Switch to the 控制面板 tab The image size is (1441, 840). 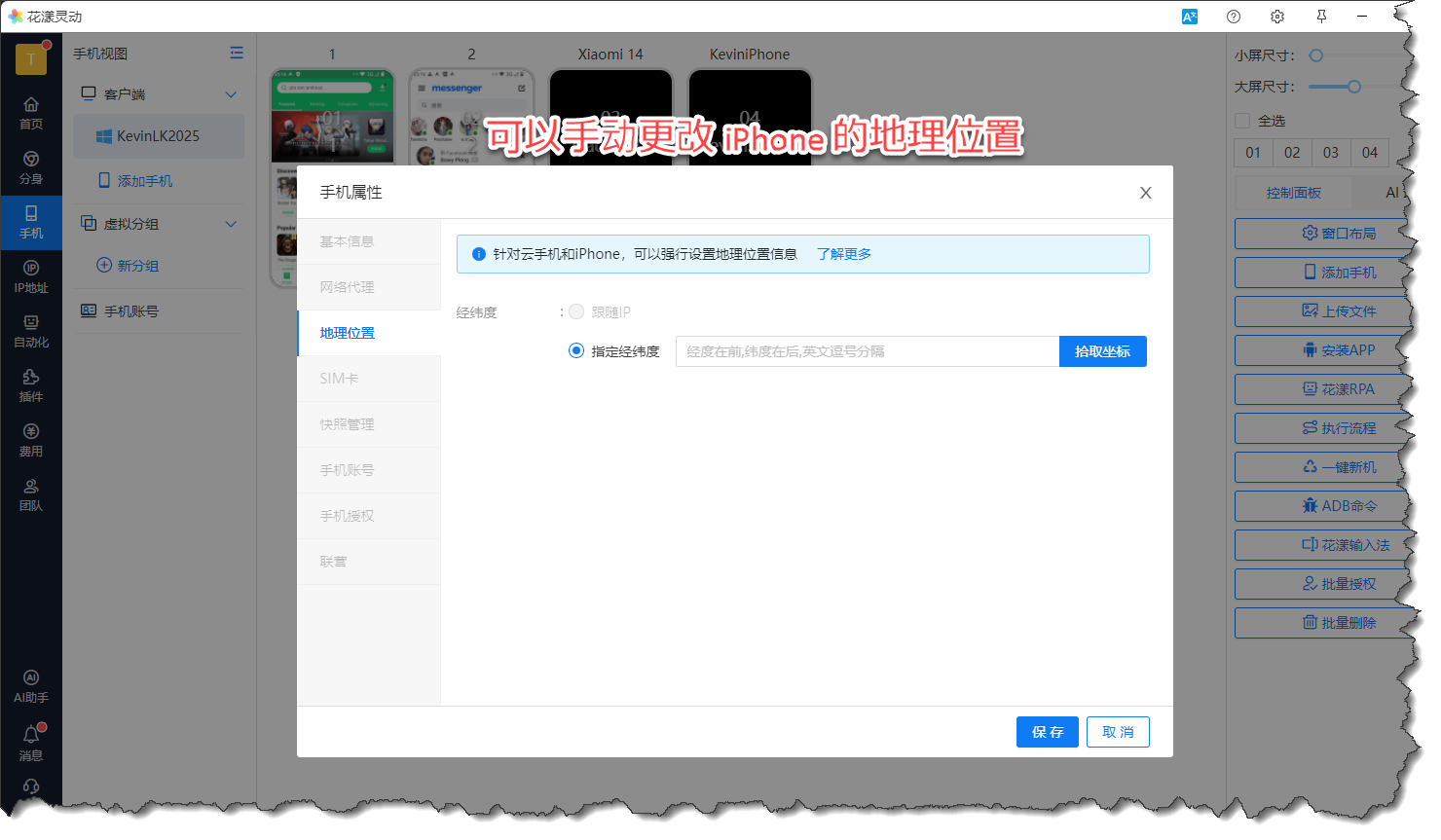(1293, 193)
